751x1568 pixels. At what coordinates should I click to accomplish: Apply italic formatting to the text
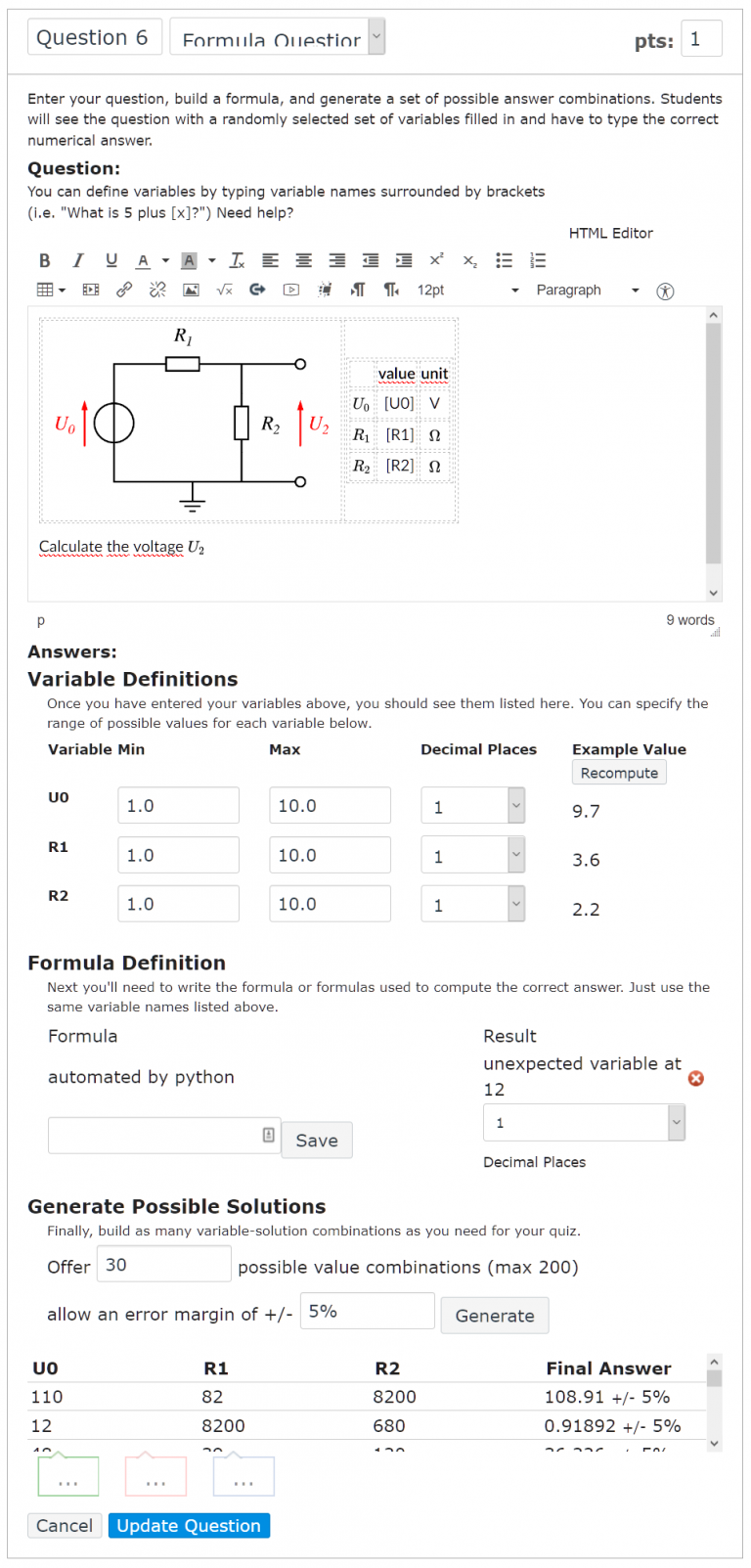[x=78, y=260]
